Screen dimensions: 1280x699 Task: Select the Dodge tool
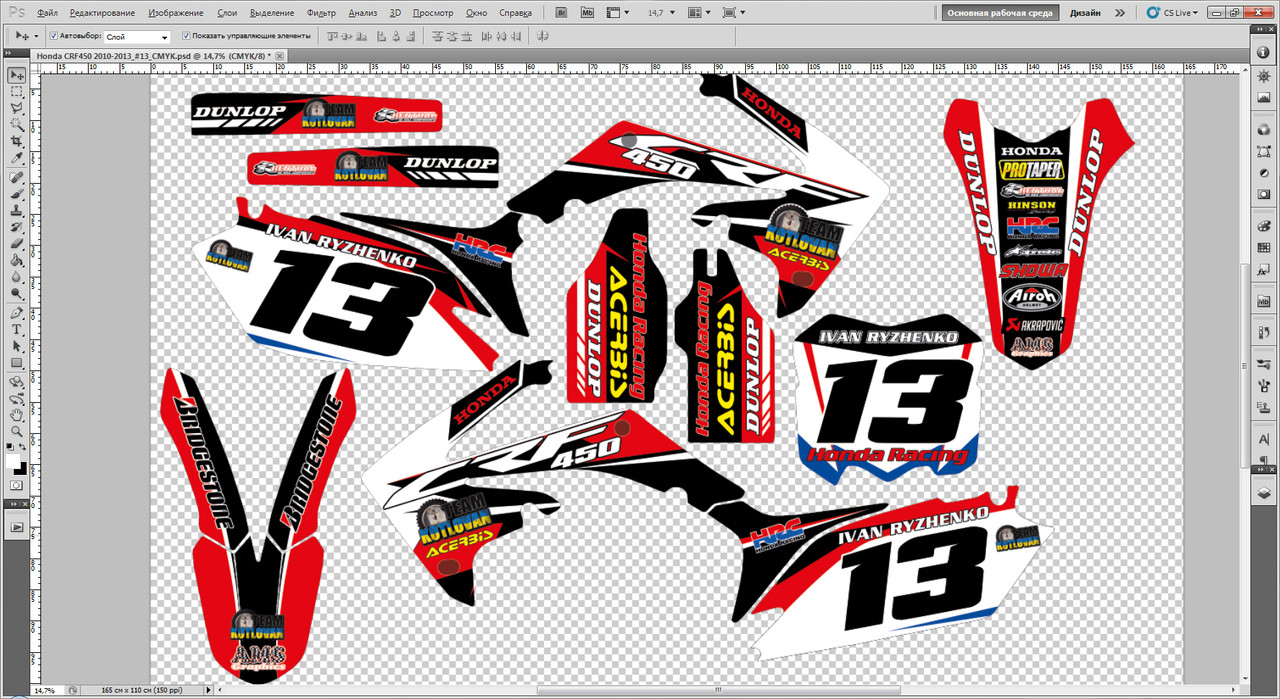(x=17, y=293)
